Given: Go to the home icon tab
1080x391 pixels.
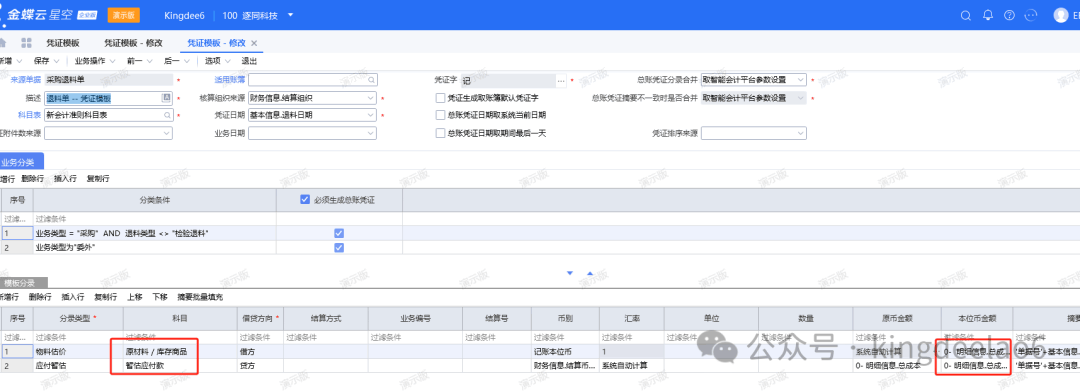Looking at the screenshot, I should click(3, 43).
